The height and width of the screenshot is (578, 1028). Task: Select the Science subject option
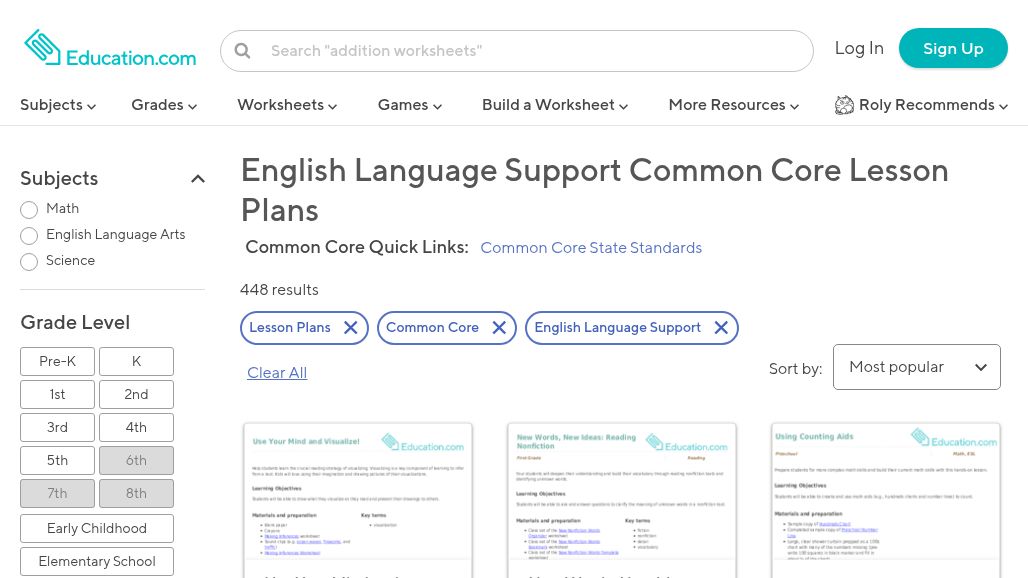(29, 262)
